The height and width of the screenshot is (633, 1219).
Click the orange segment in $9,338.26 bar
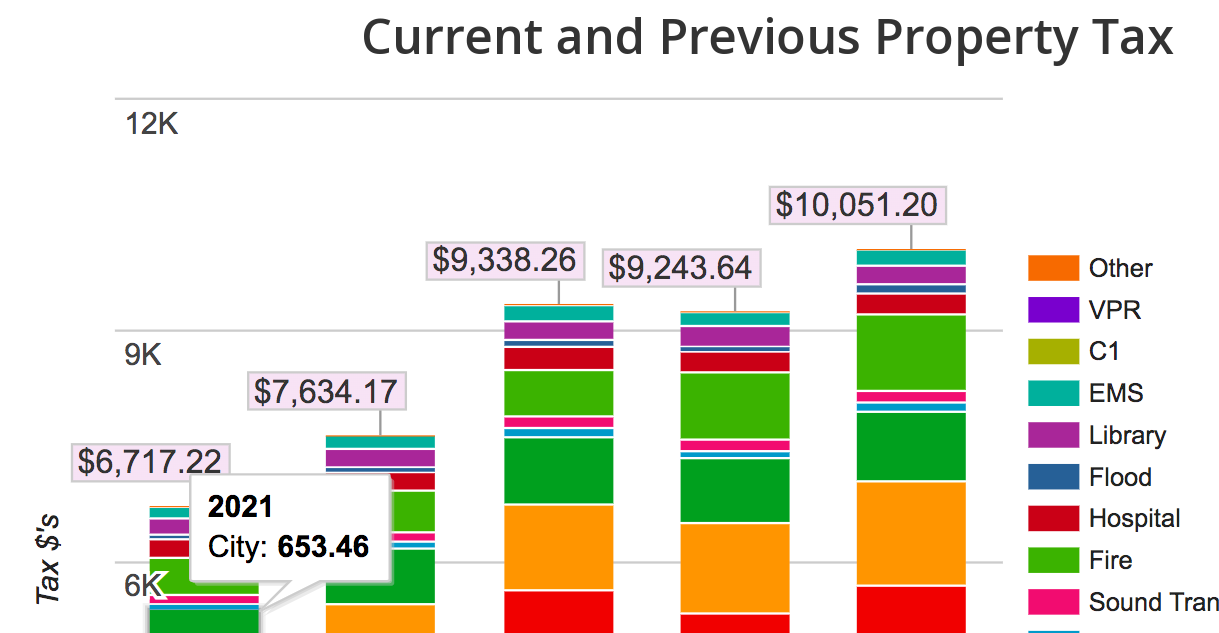[559, 547]
